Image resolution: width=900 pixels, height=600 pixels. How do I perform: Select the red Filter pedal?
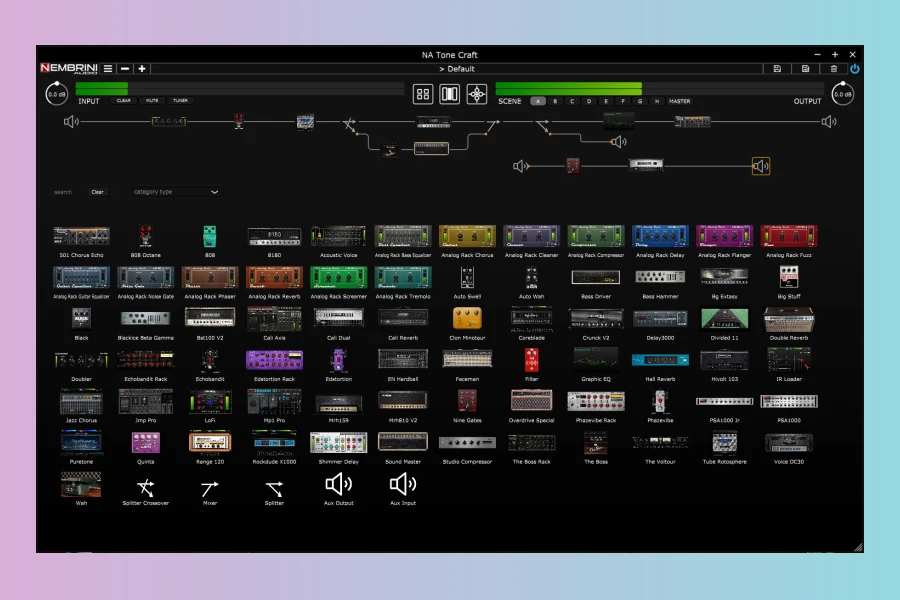(532, 360)
